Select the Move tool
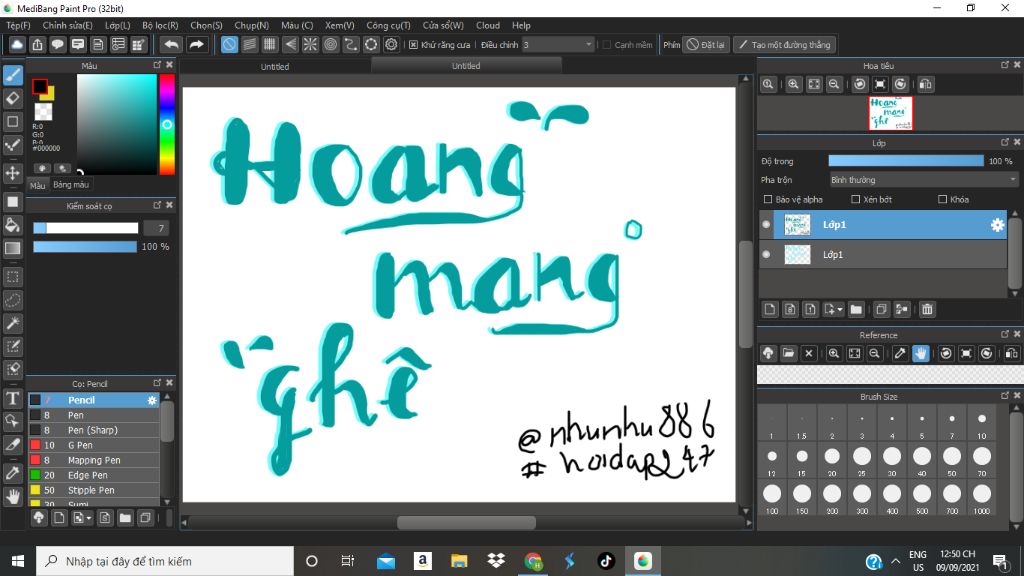The height and width of the screenshot is (576, 1024). pyautogui.click(x=12, y=173)
